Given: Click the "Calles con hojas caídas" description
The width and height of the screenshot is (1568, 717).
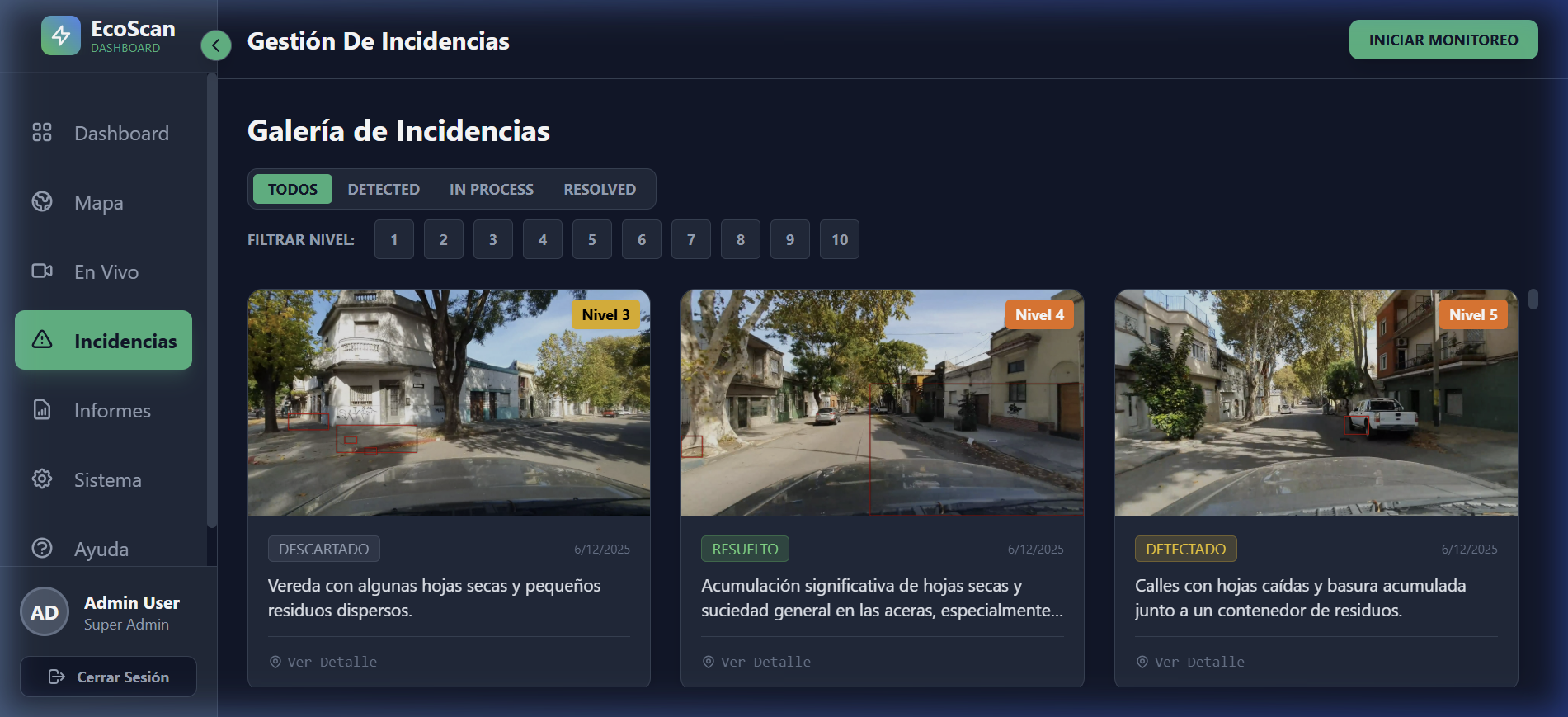Looking at the screenshot, I should coord(1300,597).
